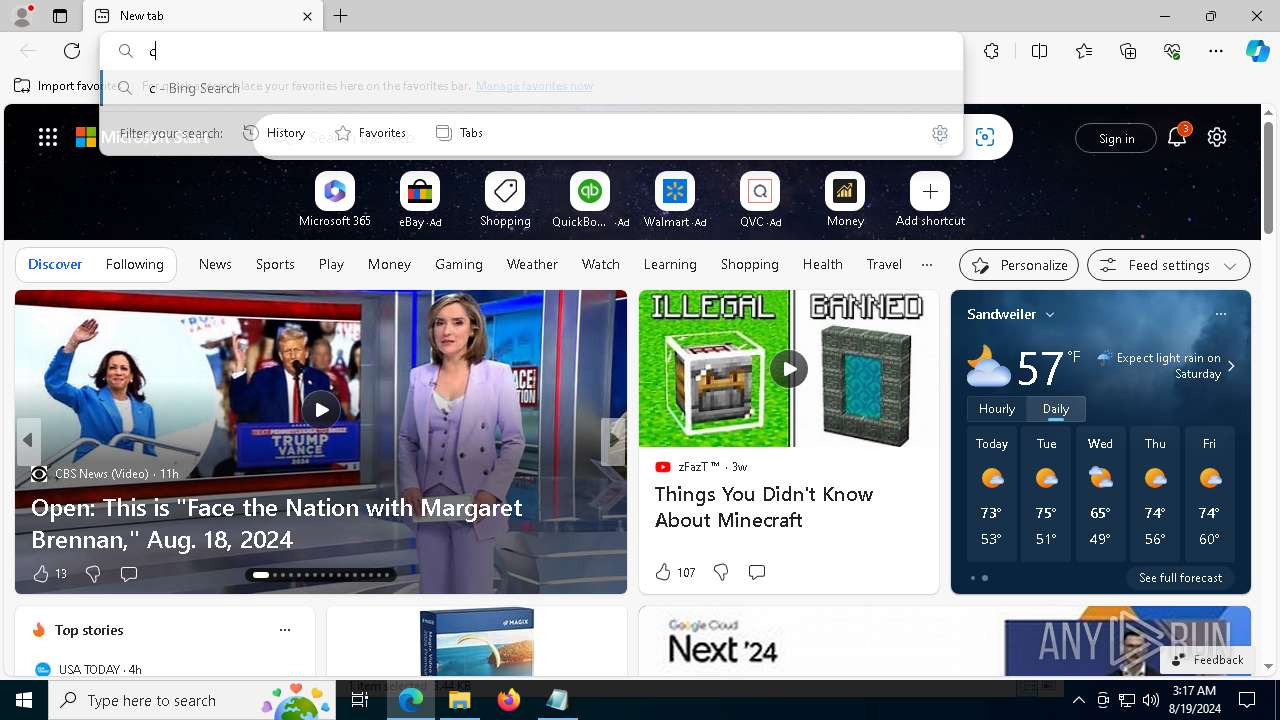Open the QuickBooks shortcut tile
The width and height of the screenshot is (1280, 720).
(590, 199)
